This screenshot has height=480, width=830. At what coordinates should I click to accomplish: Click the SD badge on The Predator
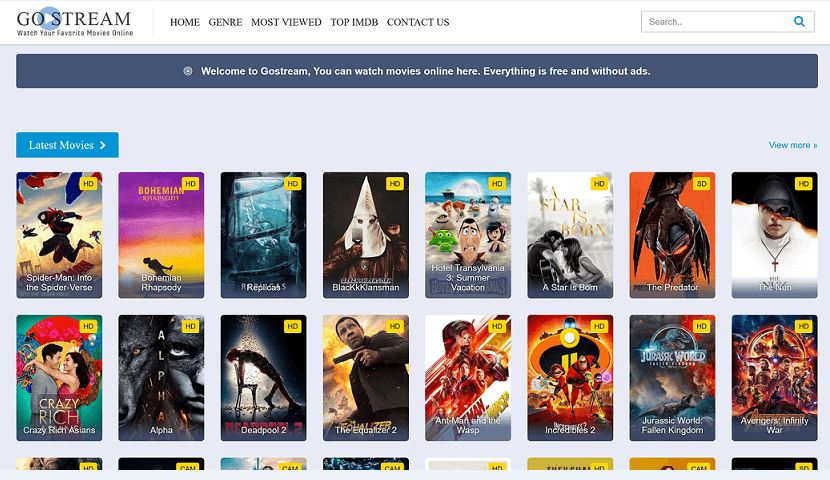coord(701,184)
